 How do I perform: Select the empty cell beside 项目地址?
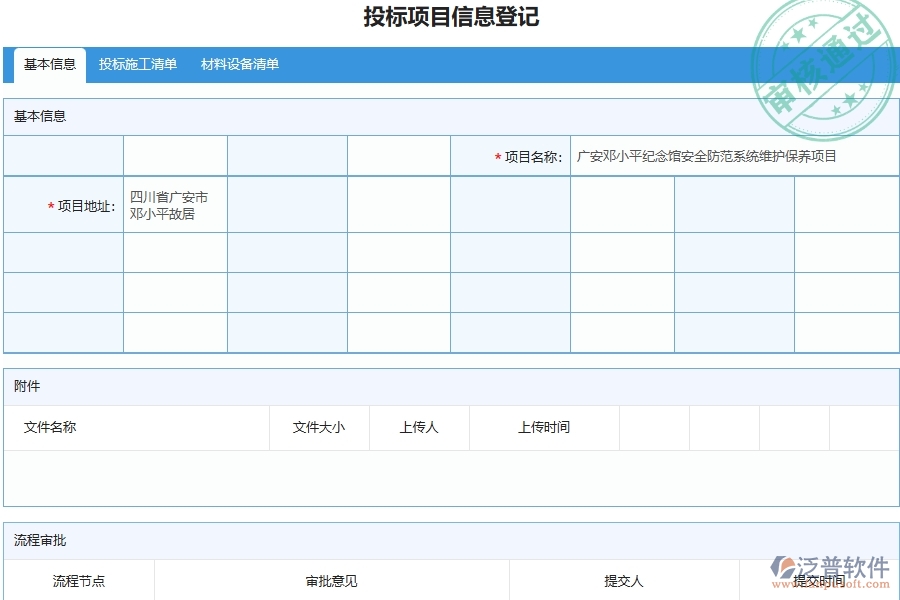pyautogui.click(x=287, y=204)
